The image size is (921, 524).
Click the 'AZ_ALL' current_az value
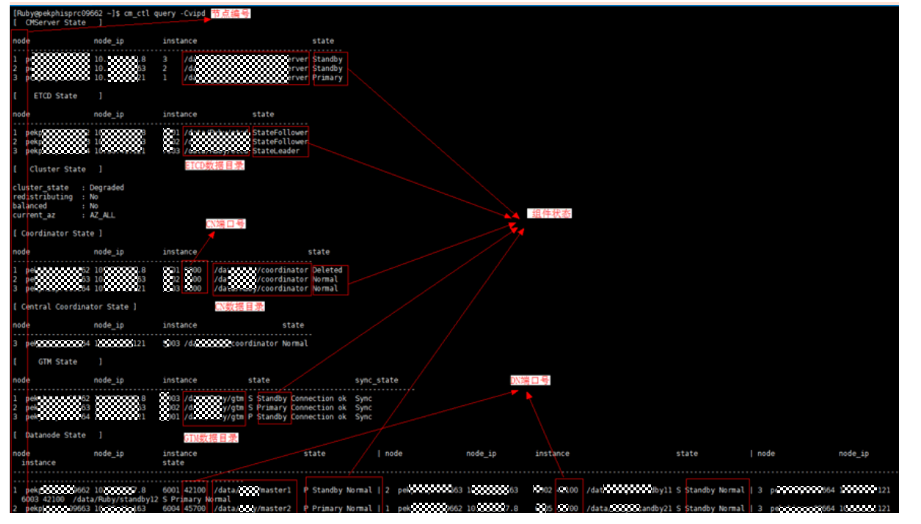pos(102,215)
